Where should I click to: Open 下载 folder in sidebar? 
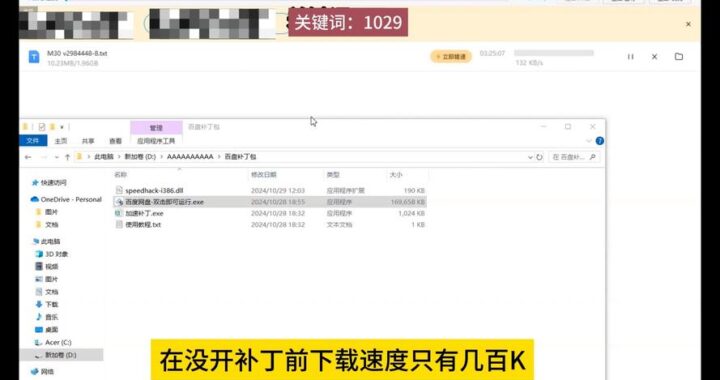coord(51,304)
